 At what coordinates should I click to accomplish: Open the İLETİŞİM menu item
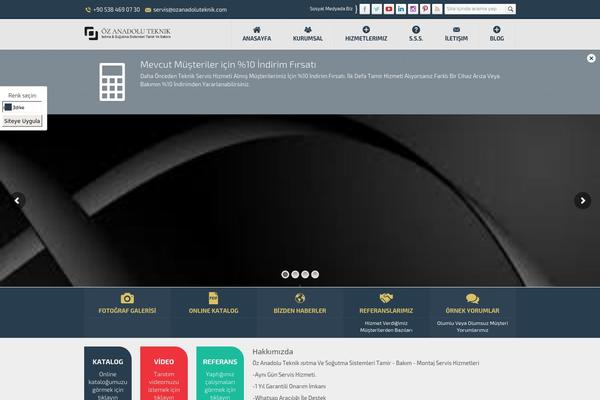[x=456, y=34]
